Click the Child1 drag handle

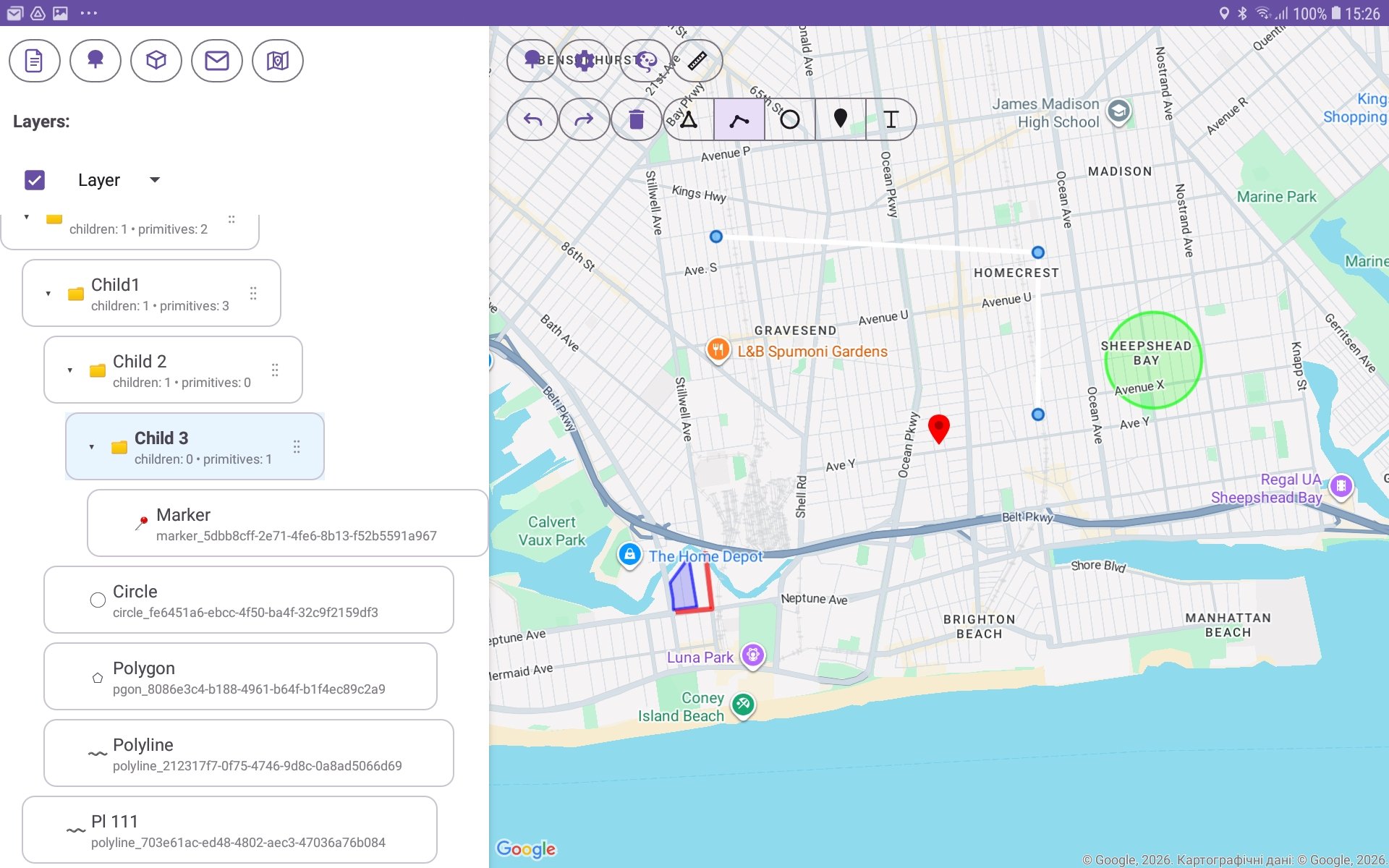(253, 293)
